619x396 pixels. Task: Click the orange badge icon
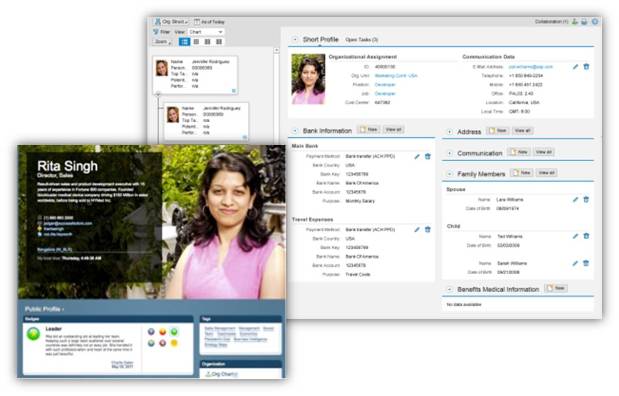(x=162, y=332)
